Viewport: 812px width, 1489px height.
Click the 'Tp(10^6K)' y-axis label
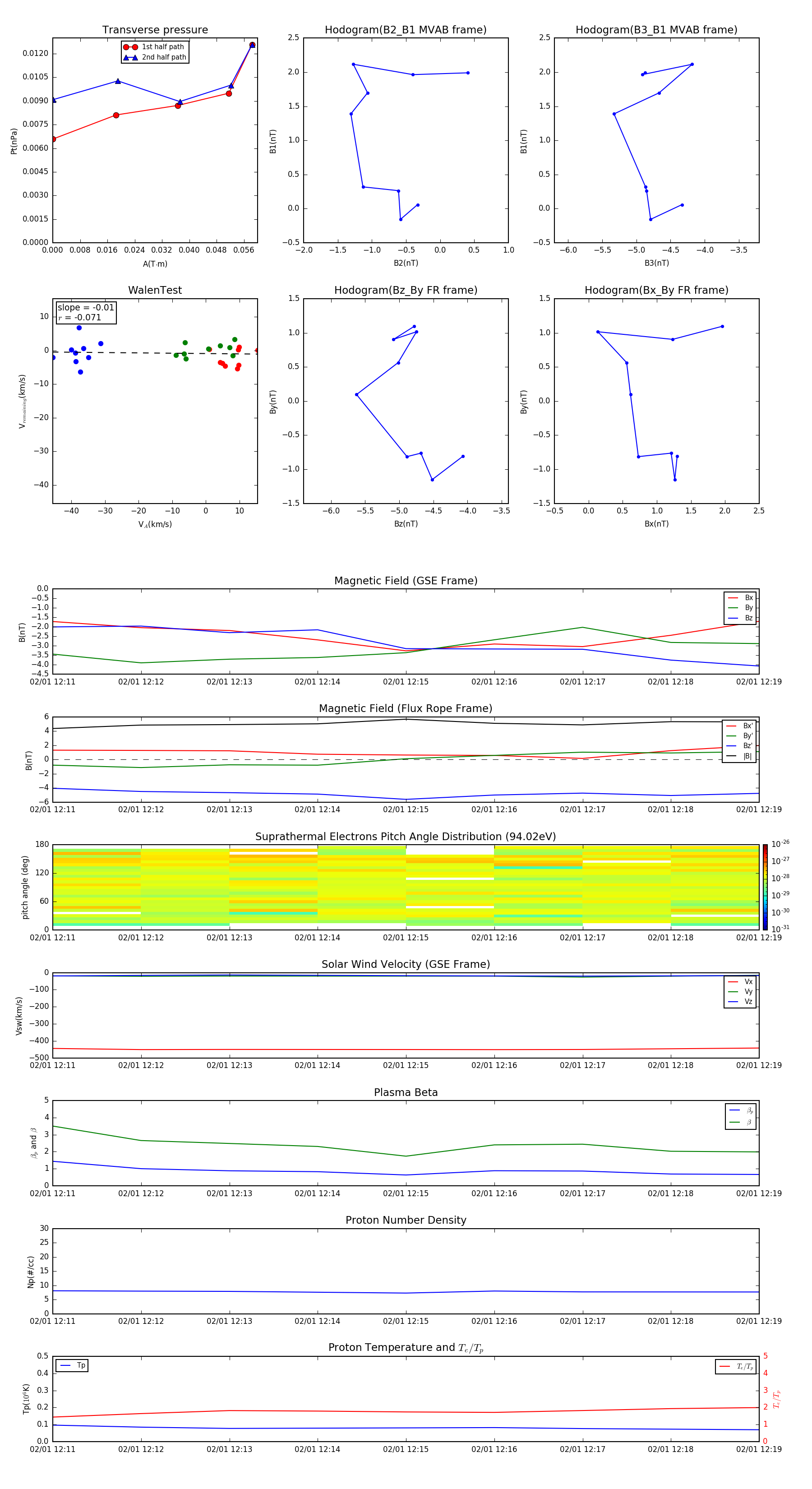(26, 1399)
